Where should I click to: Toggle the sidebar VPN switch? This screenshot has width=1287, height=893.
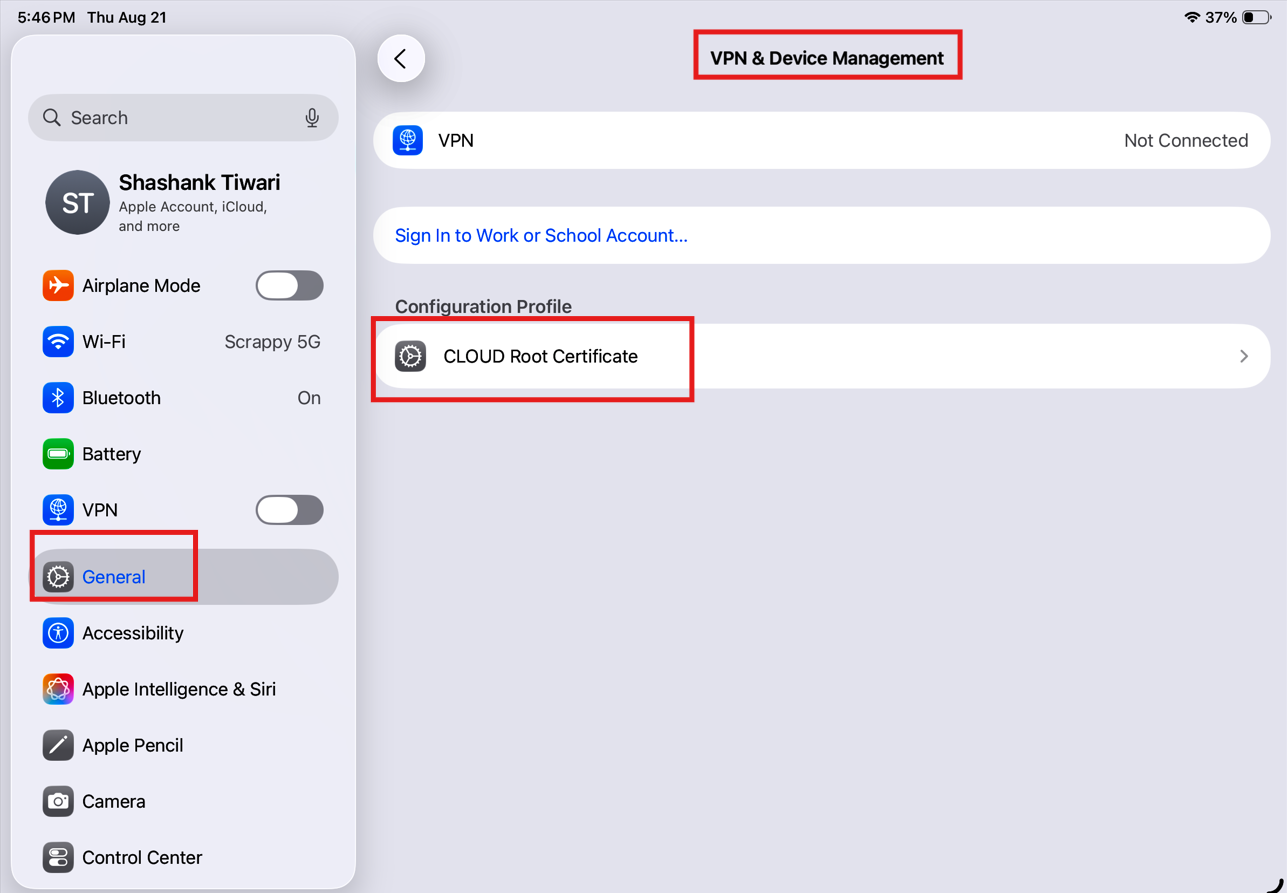pyautogui.click(x=289, y=510)
